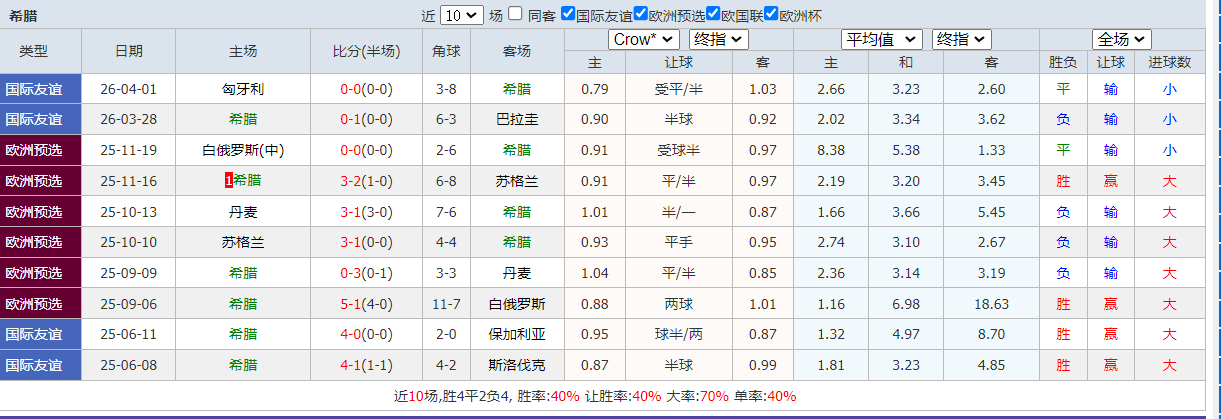Click 苏格兰 home team in 25-10-10 row

[x=243, y=242]
